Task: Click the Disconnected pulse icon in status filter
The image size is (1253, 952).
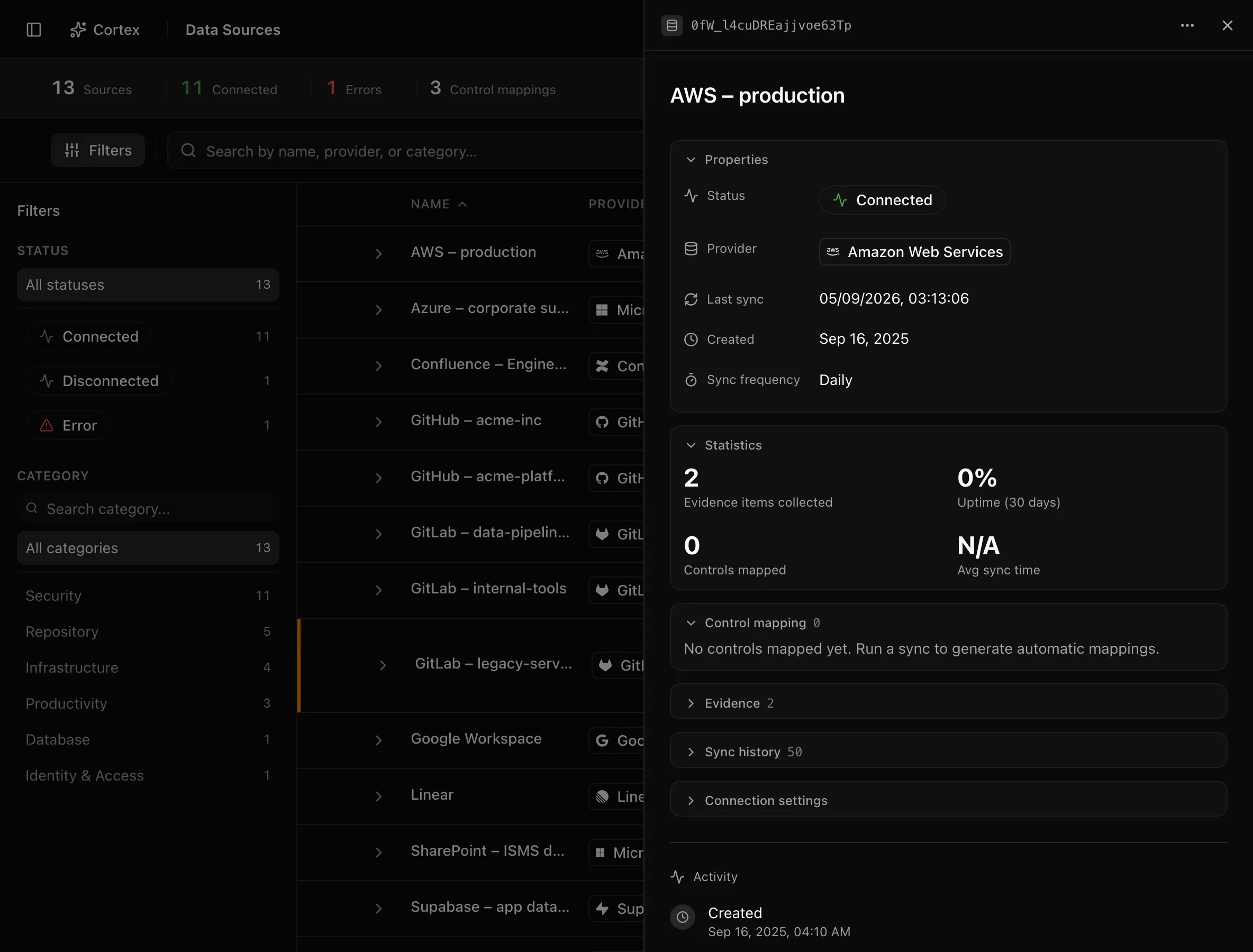Action: coord(47,381)
